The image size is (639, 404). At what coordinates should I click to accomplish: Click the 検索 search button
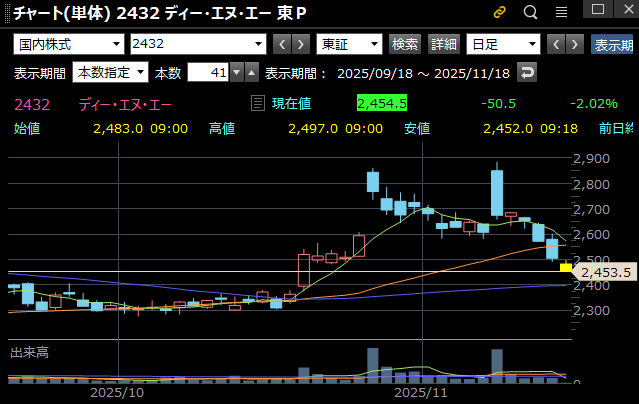[405, 44]
